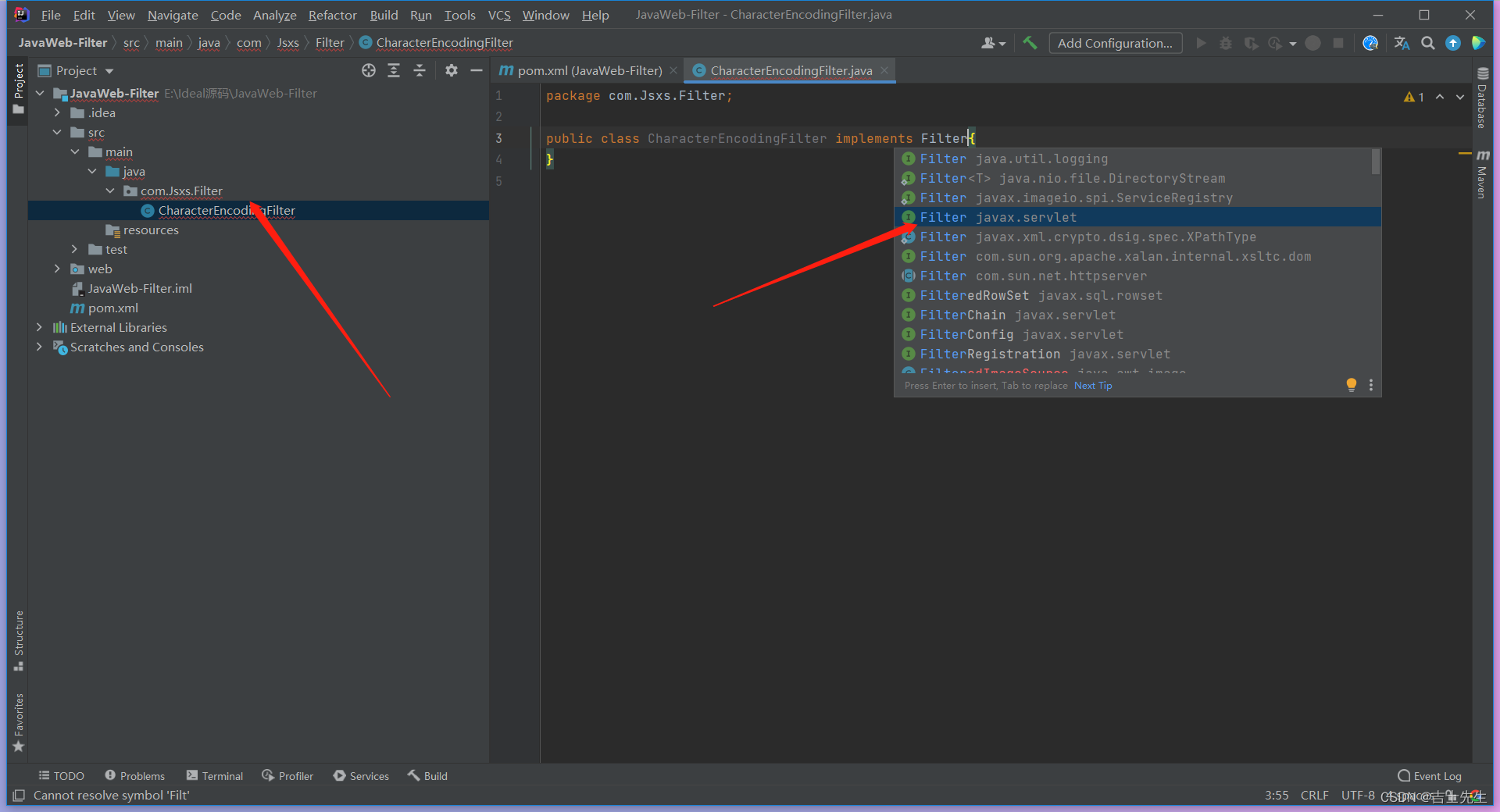Click Add Configuration button
The width and height of the screenshot is (1500, 812).
click(x=1115, y=43)
